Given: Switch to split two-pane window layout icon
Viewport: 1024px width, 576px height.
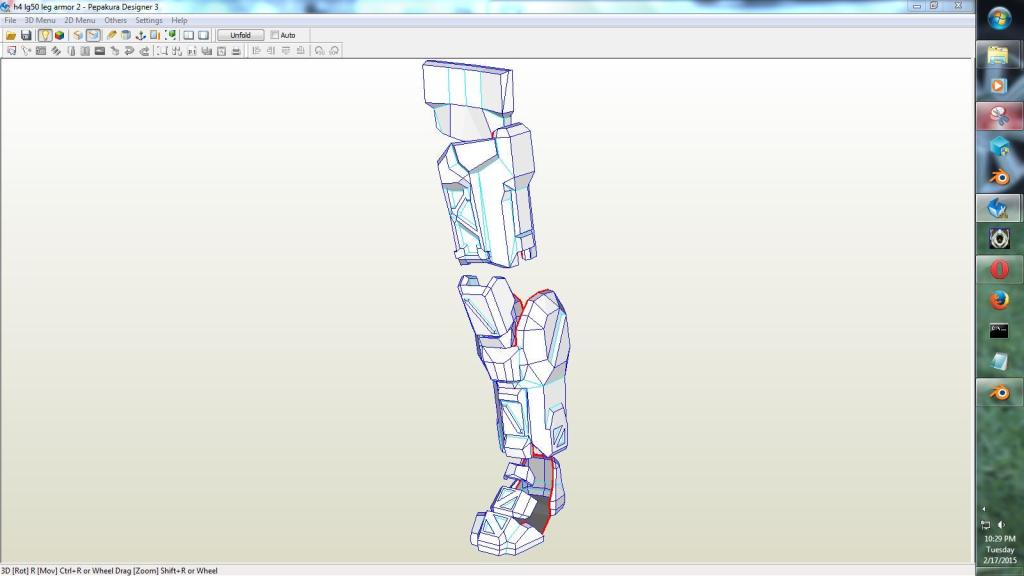Looking at the screenshot, I should click(x=189, y=35).
